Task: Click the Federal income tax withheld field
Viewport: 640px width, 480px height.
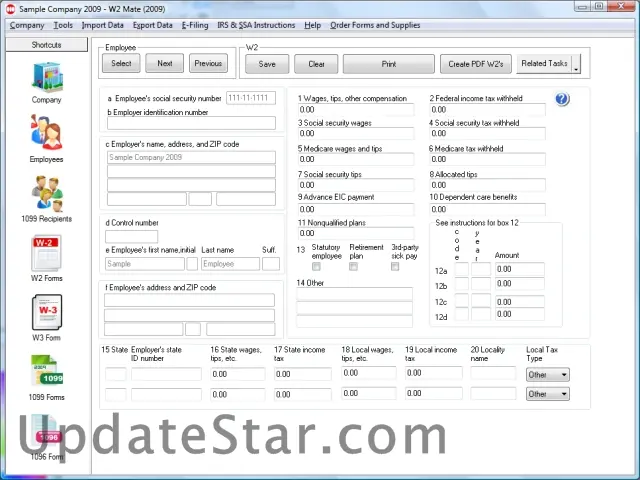Action: tap(487, 109)
